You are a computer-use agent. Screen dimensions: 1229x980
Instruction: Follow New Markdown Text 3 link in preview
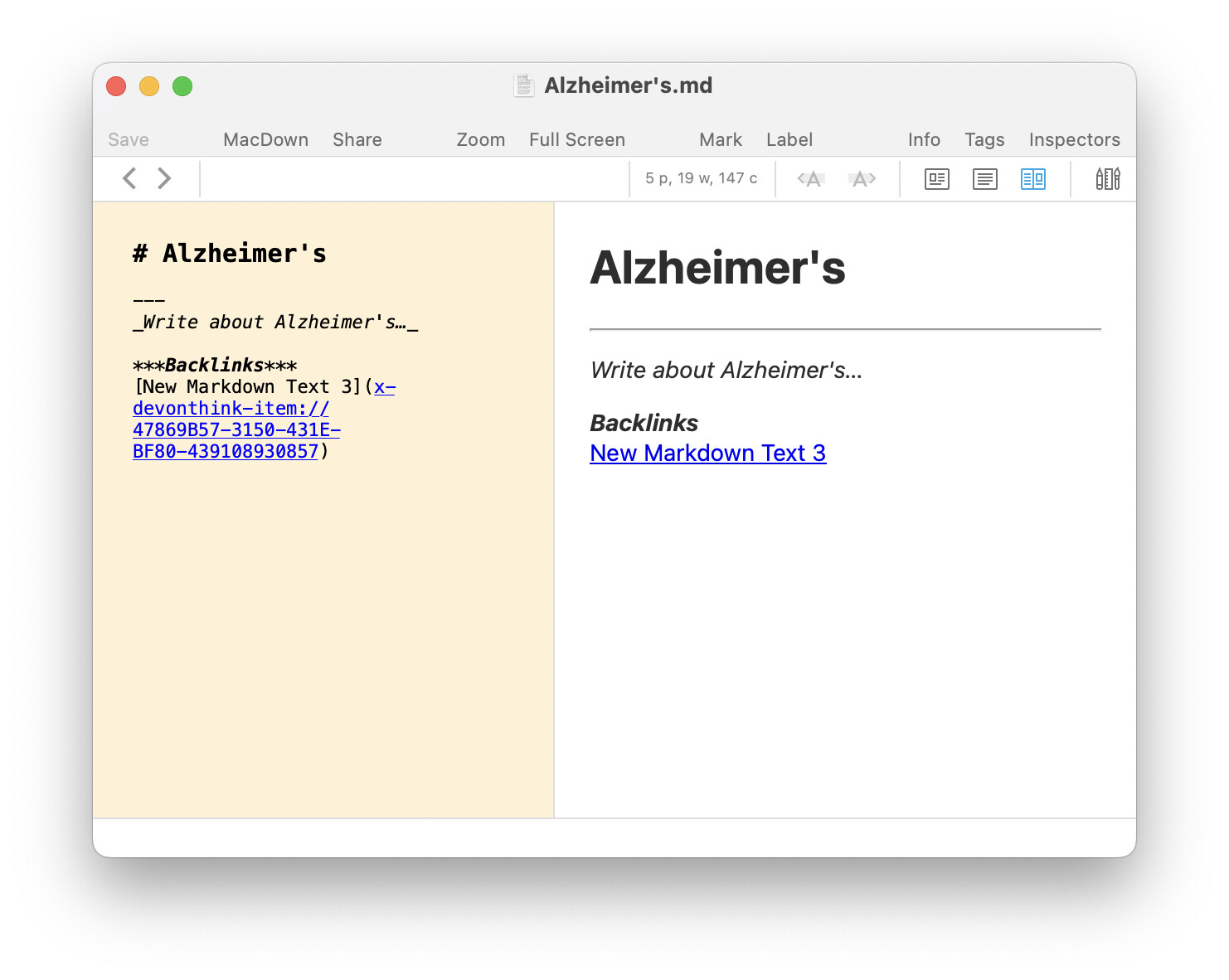point(708,453)
